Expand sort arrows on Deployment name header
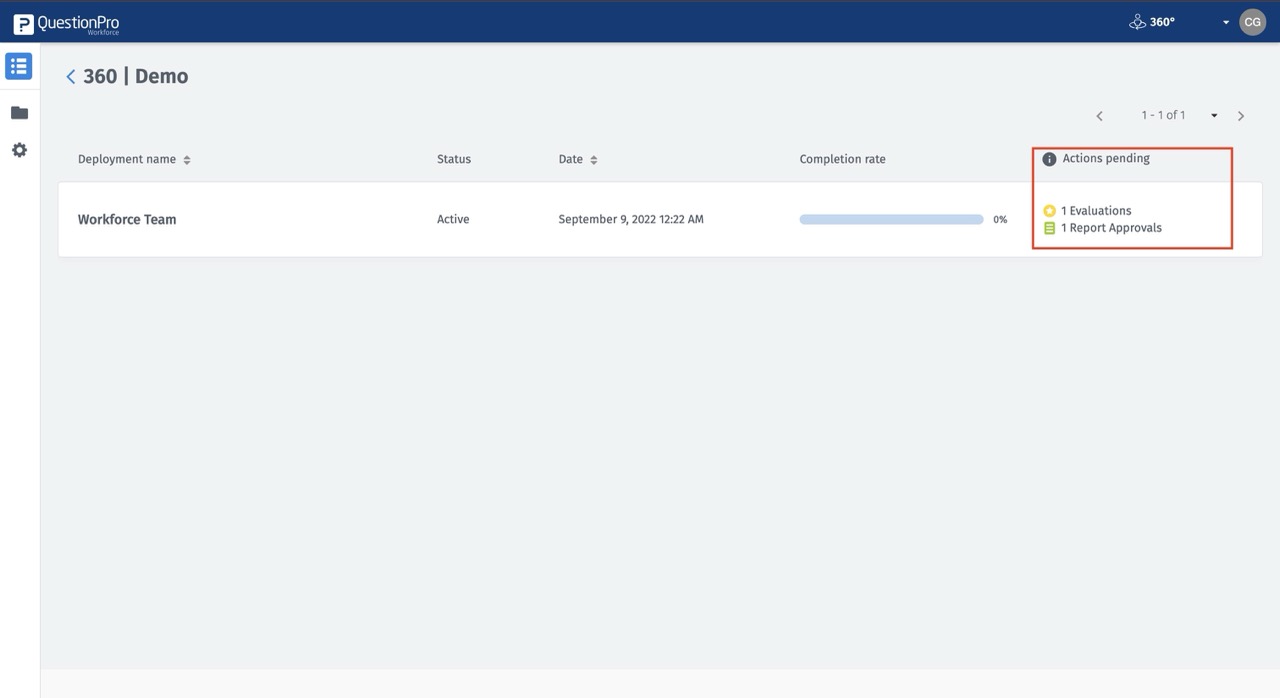Viewport: 1280px width, 698px height. 187,158
